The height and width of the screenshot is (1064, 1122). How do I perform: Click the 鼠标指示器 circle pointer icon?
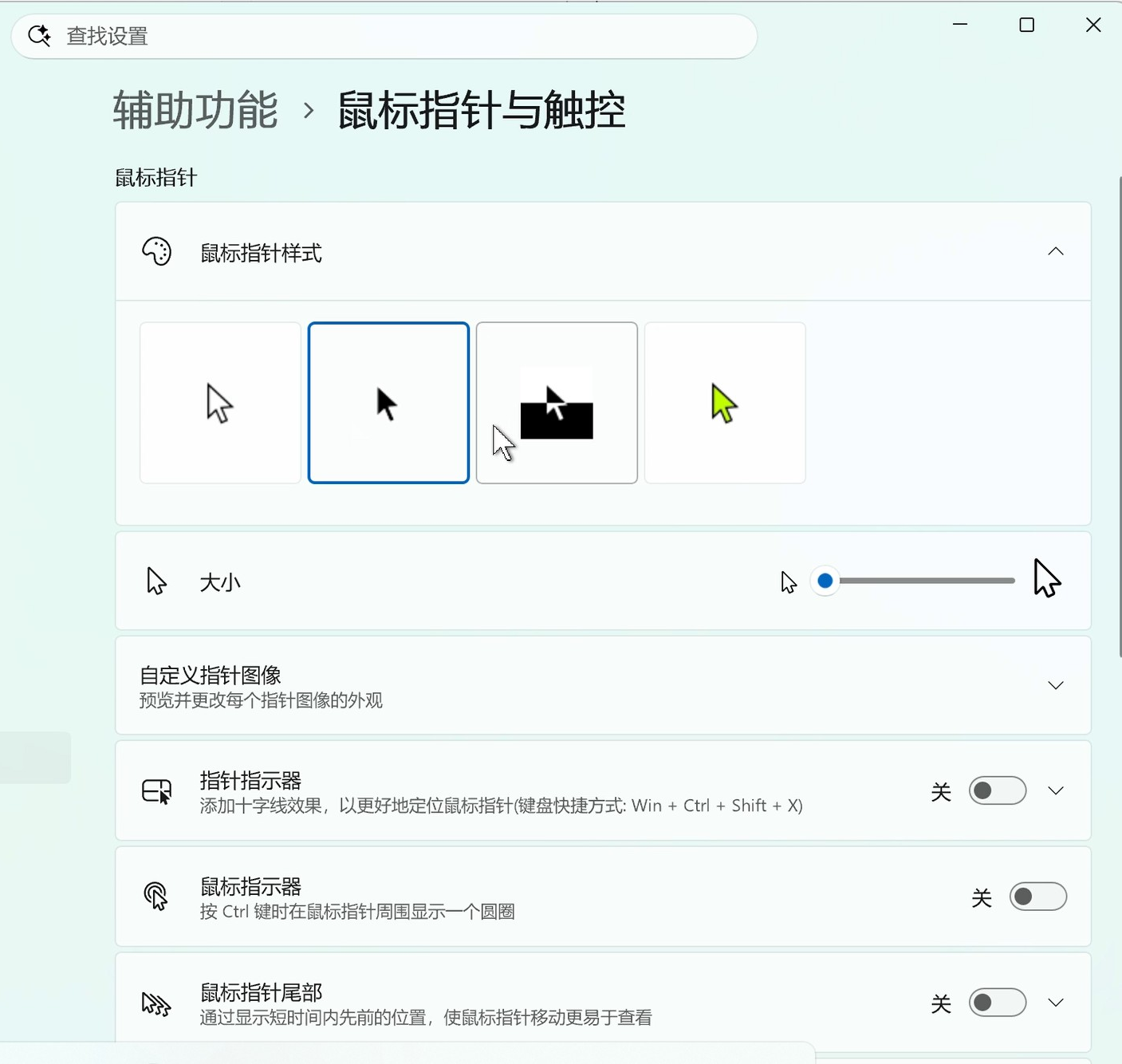tap(156, 897)
